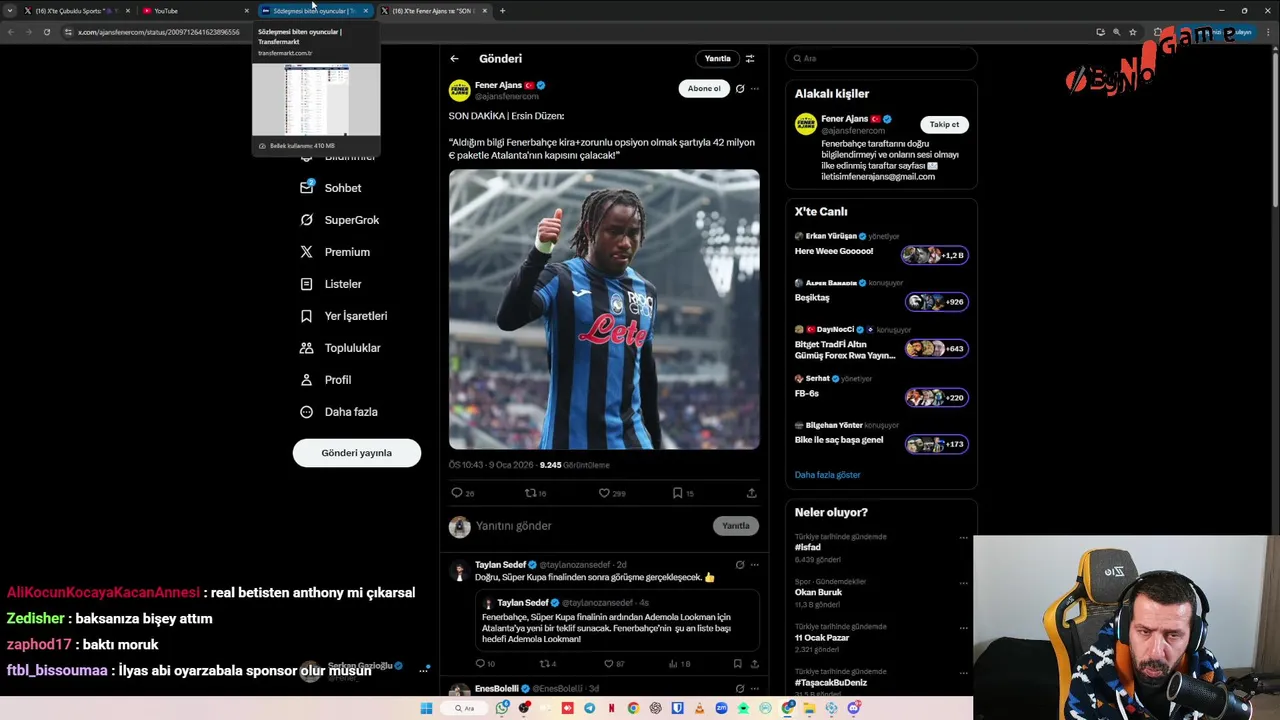Open WhatsApp from taskbar
Screen dimensions: 1280x720
pos(502,708)
